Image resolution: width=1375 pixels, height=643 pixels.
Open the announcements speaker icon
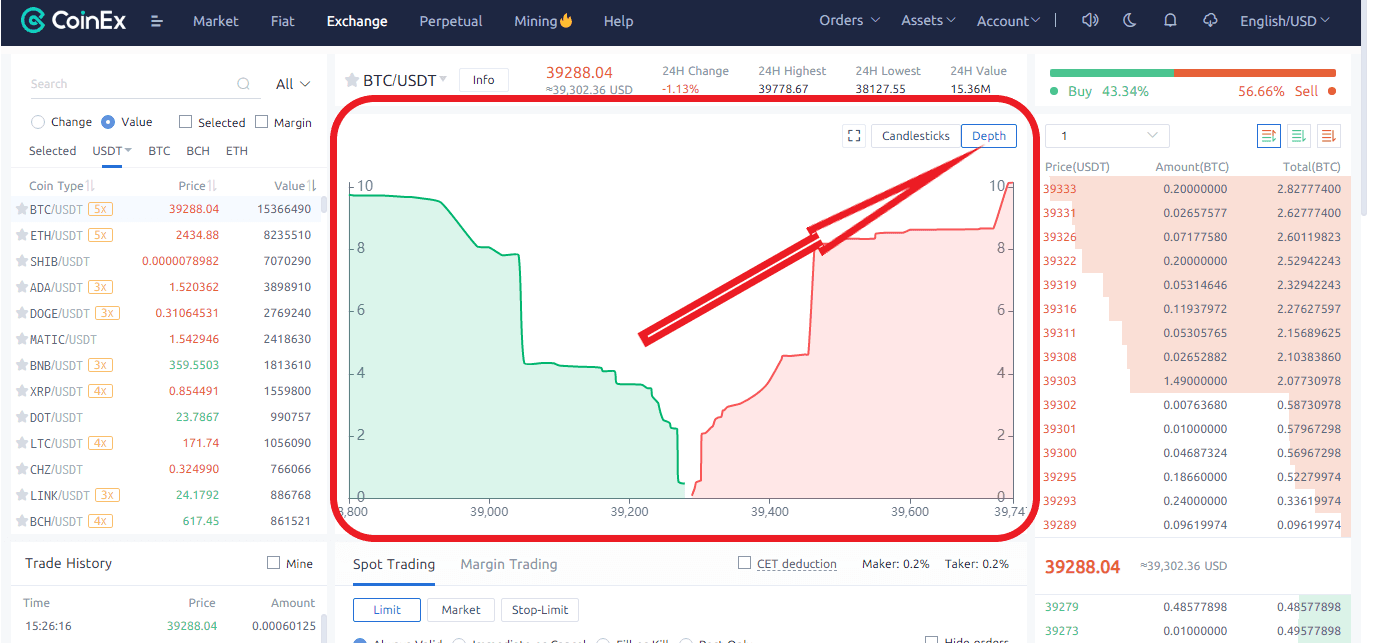coord(1090,20)
